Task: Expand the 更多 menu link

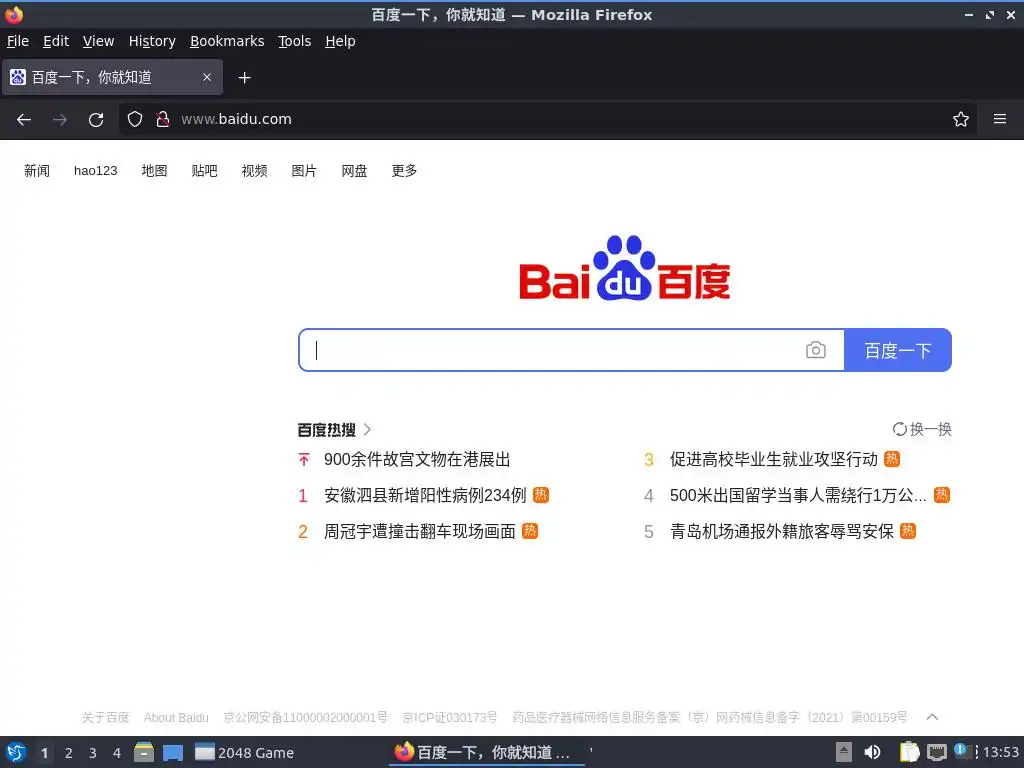Action: point(404,170)
